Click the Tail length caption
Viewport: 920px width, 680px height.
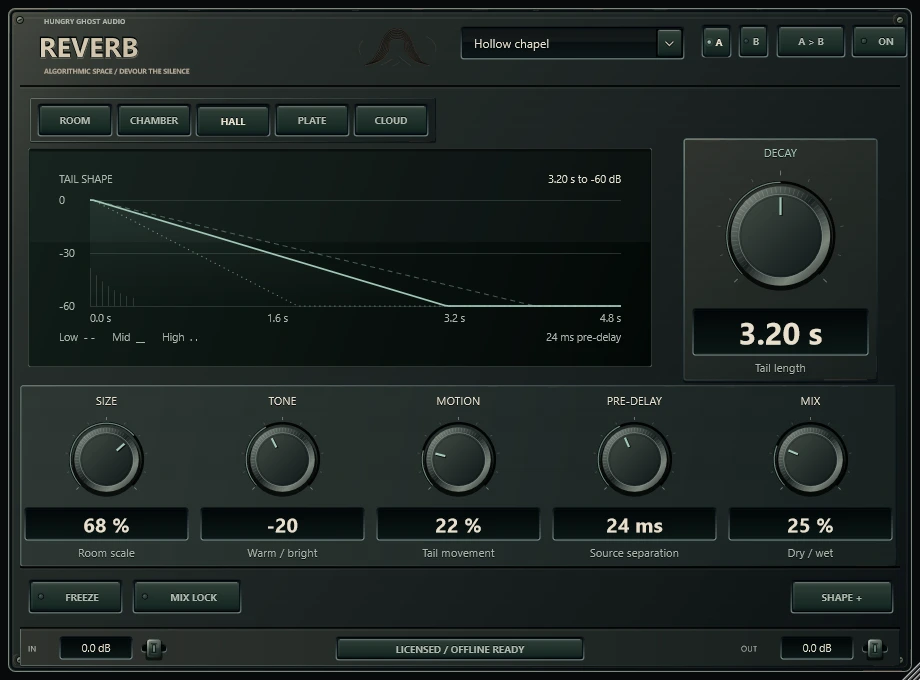780,368
